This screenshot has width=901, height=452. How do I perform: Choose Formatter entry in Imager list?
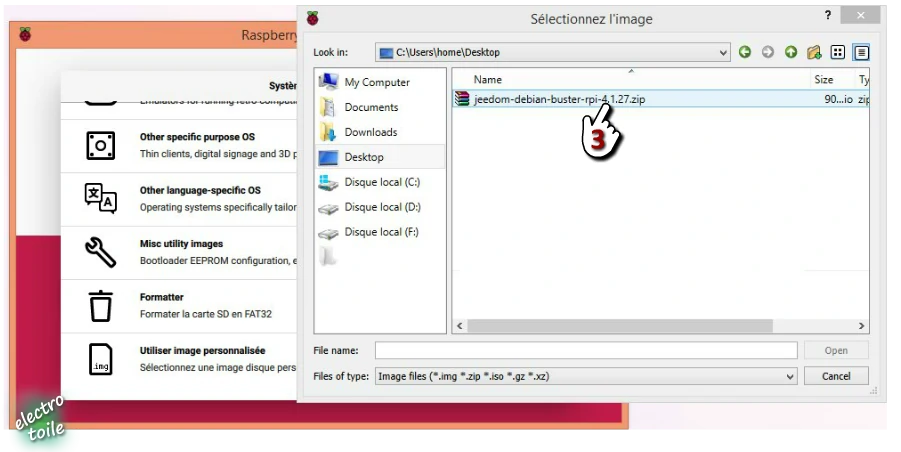(x=179, y=306)
